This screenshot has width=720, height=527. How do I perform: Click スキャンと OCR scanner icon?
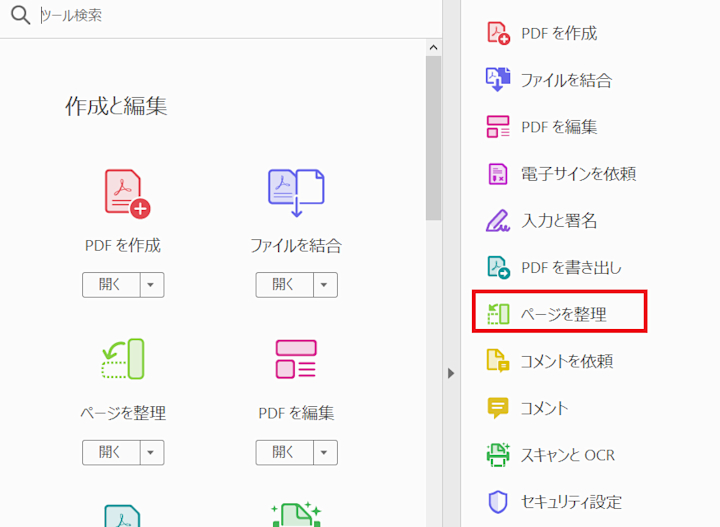pos(498,455)
